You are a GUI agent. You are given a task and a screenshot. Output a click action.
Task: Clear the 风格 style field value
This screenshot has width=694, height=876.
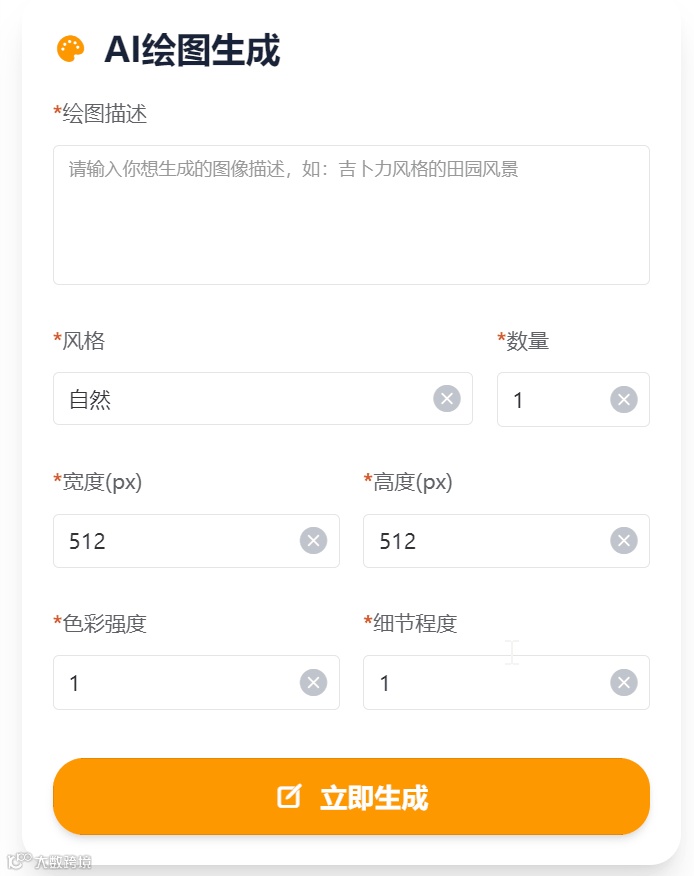tap(446, 398)
